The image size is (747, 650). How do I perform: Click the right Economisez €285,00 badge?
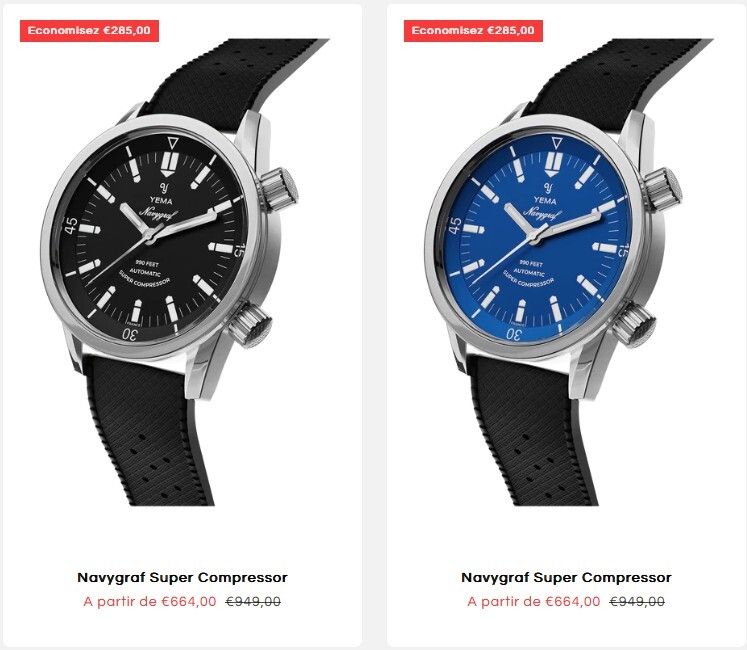[x=473, y=31]
